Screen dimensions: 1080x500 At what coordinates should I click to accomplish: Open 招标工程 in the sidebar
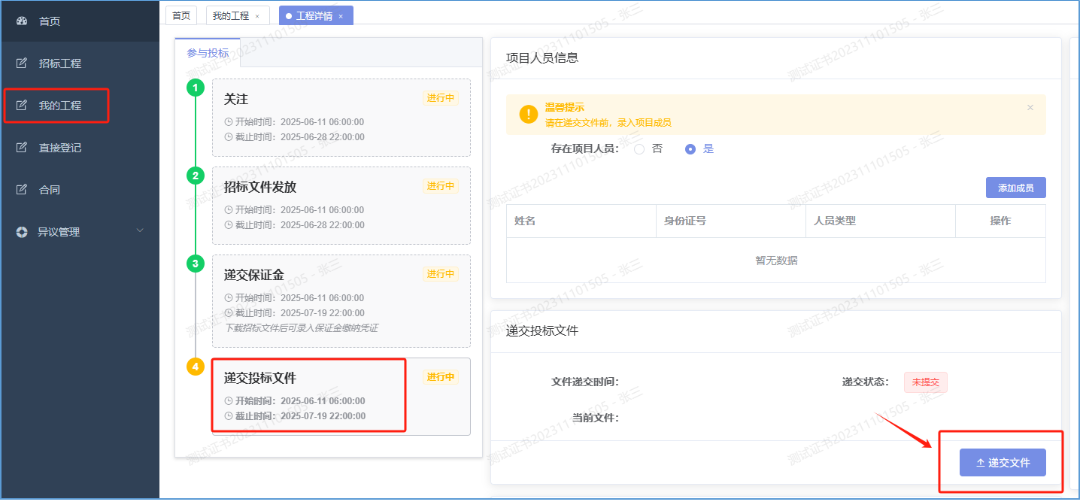click(x=79, y=63)
